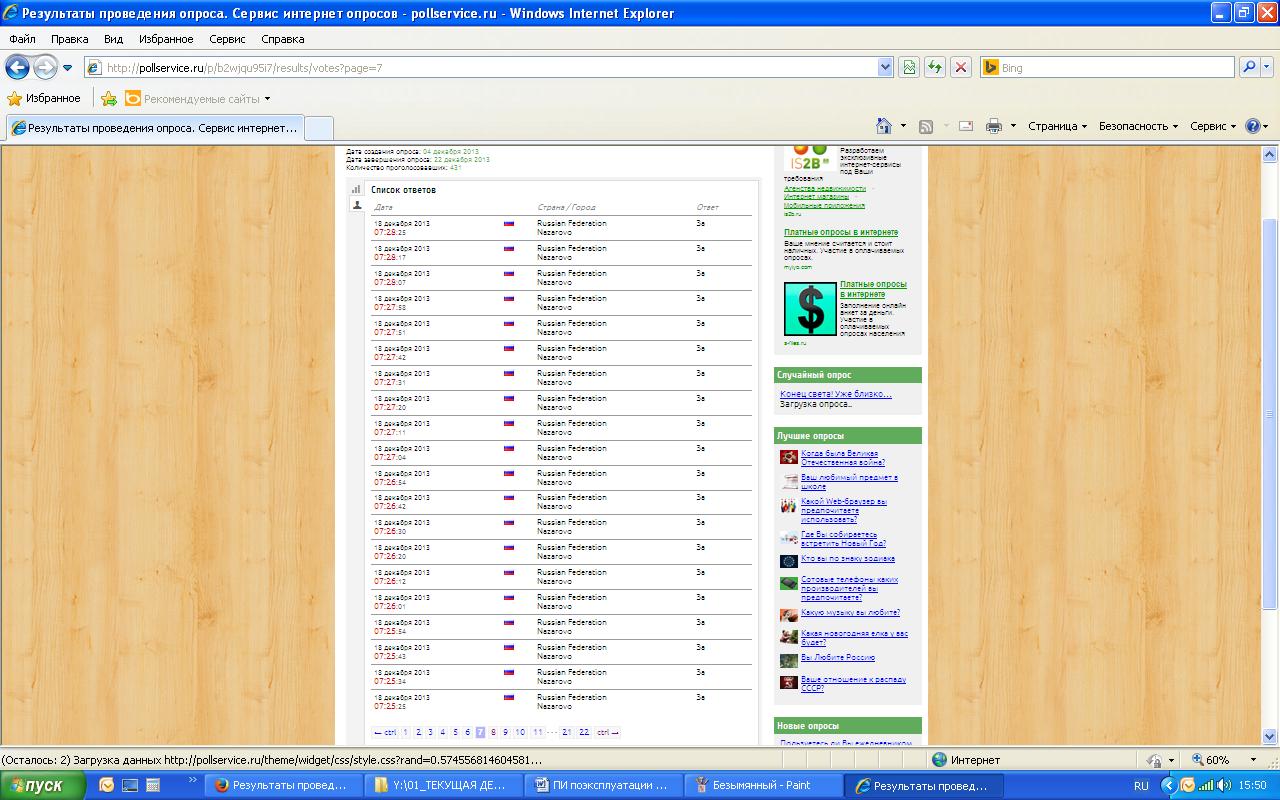Show more quick launch items chevron
The image size is (1280, 800).
click(x=192, y=779)
